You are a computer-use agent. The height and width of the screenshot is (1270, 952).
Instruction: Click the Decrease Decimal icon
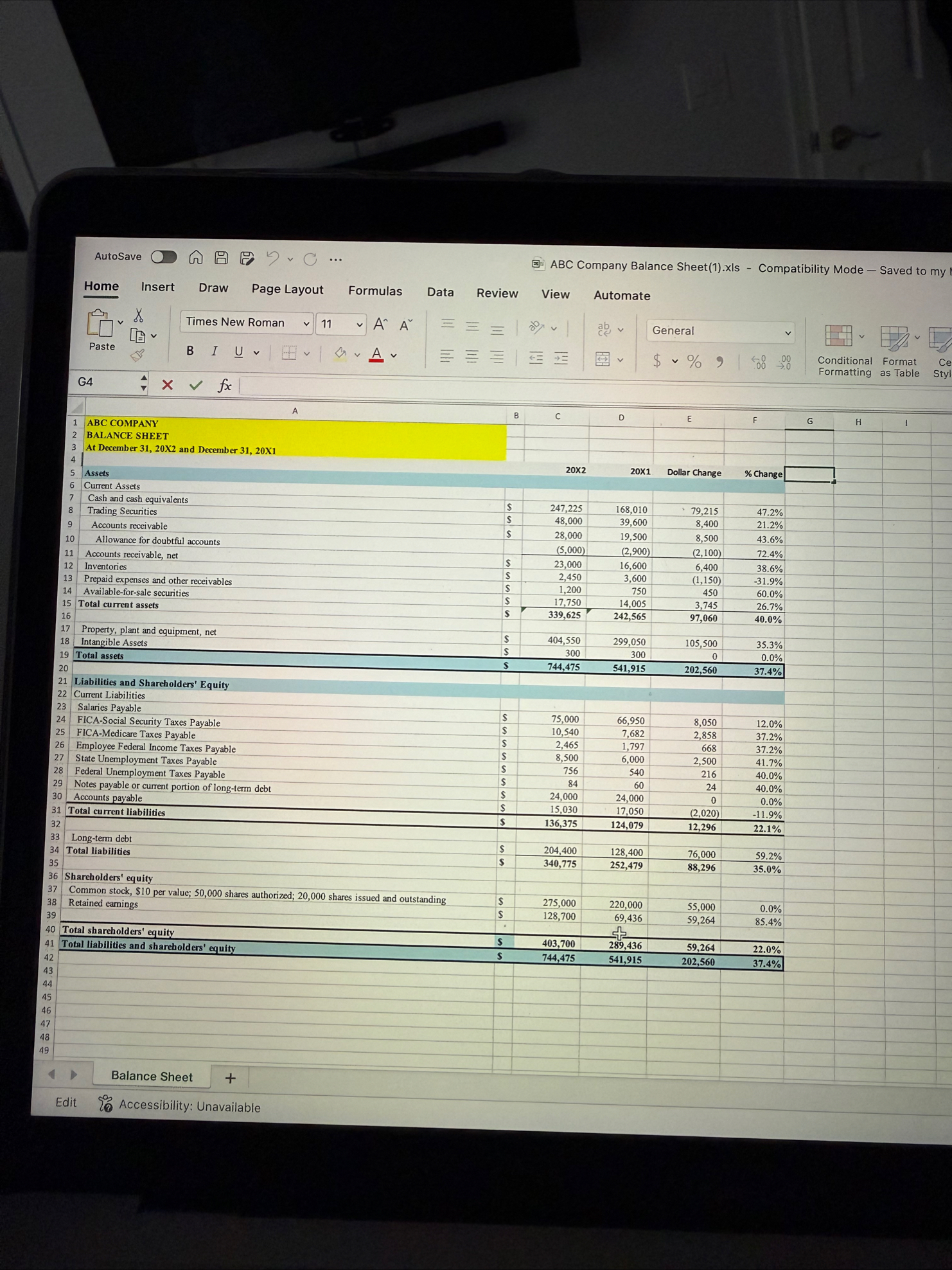(784, 363)
